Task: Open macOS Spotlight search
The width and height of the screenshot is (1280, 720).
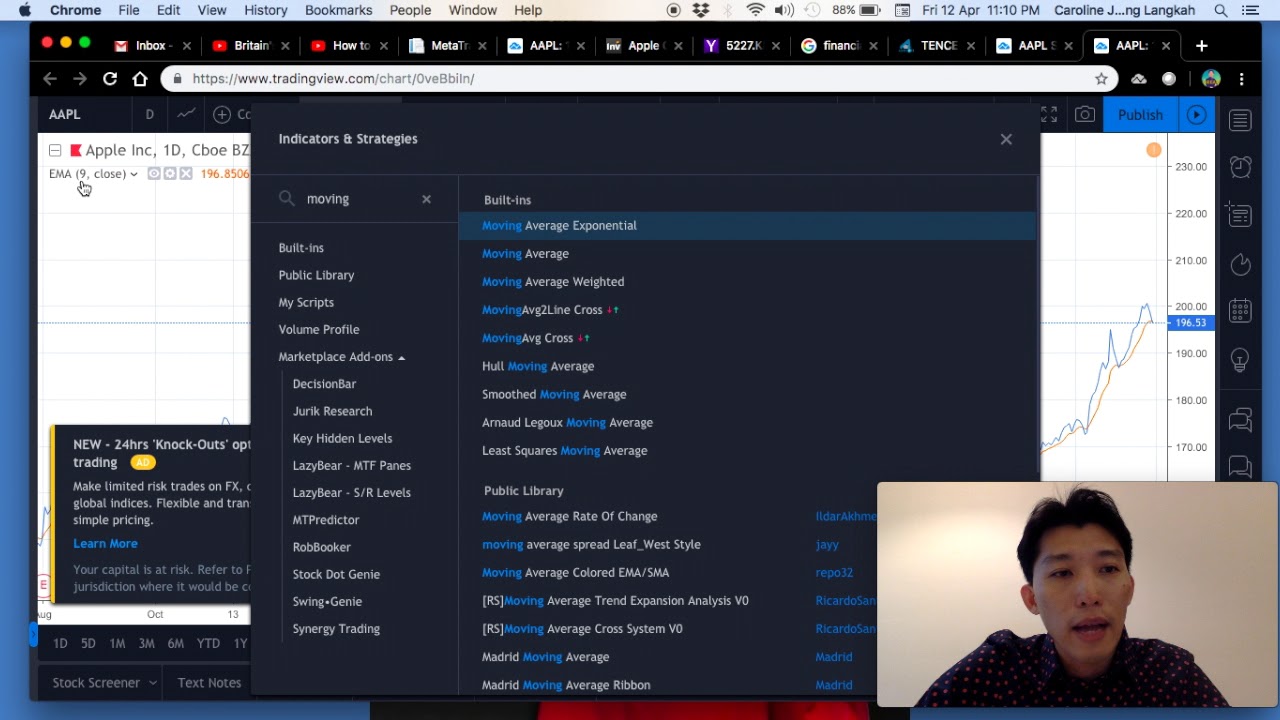Action: pyautogui.click(x=1221, y=10)
